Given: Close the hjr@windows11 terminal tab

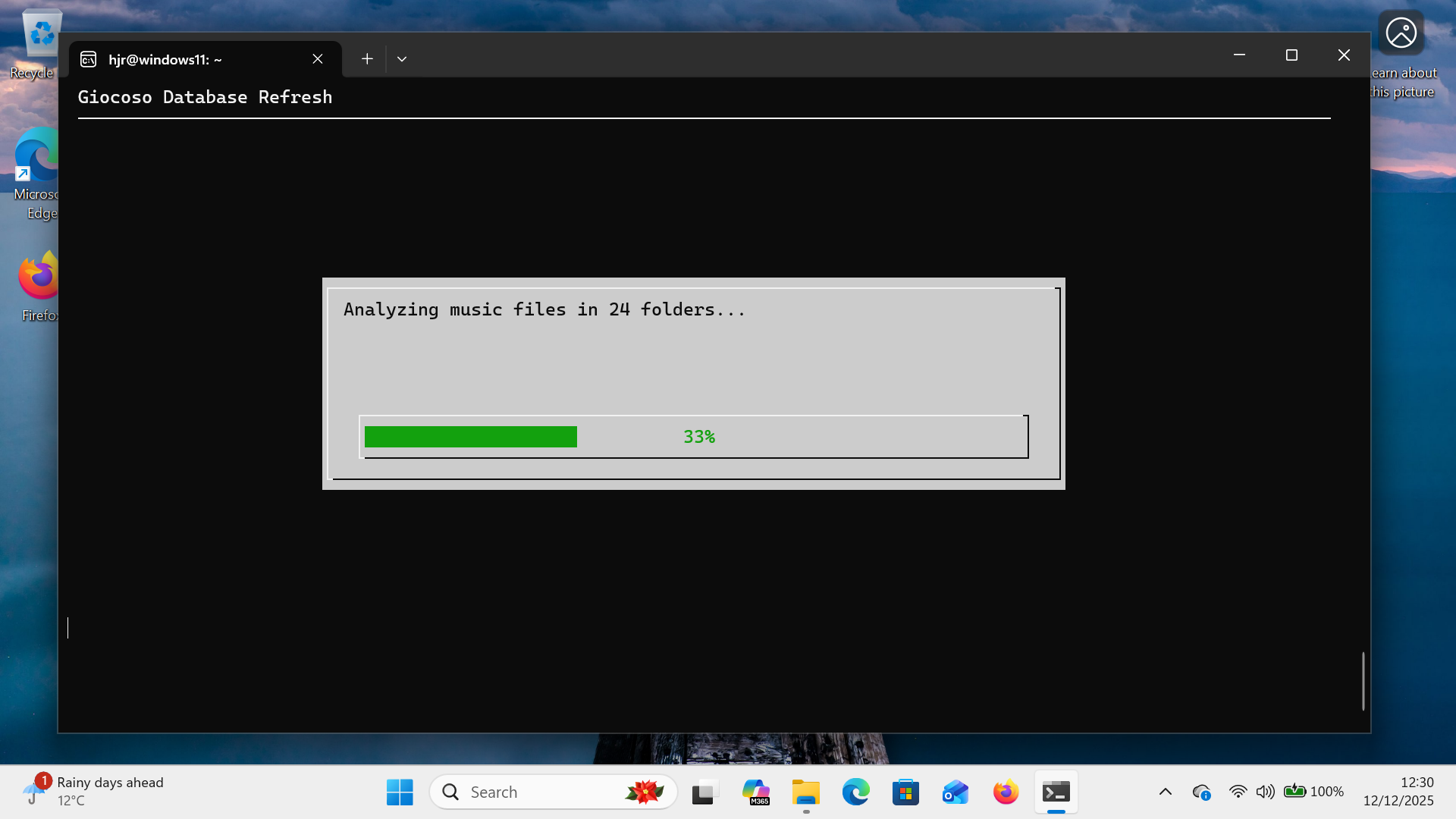Looking at the screenshot, I should (318, 59).
